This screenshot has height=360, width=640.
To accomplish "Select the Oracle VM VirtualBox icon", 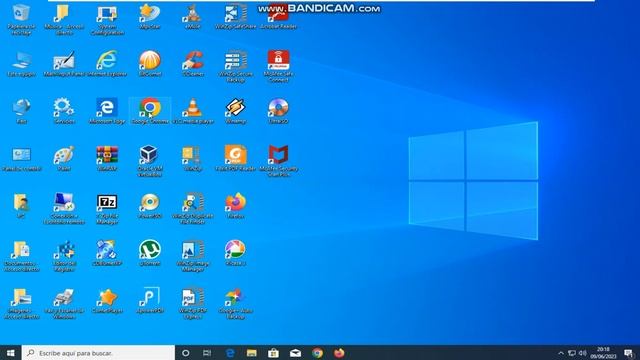I will click(x=150, y=161).
